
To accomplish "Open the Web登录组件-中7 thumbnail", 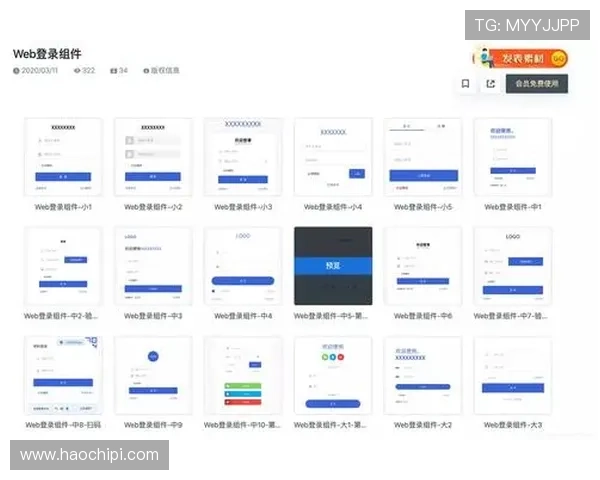I will [x=513, y=266].
